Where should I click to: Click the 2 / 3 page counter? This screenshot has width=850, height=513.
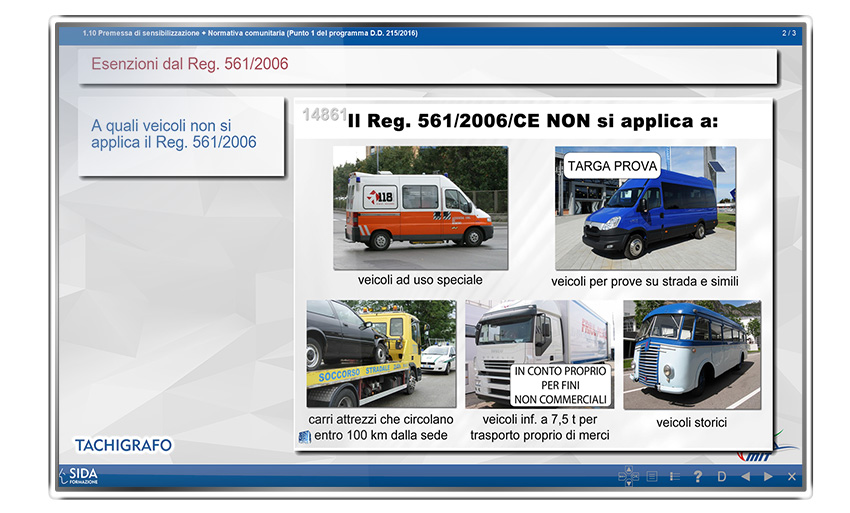tap(789, 33)
